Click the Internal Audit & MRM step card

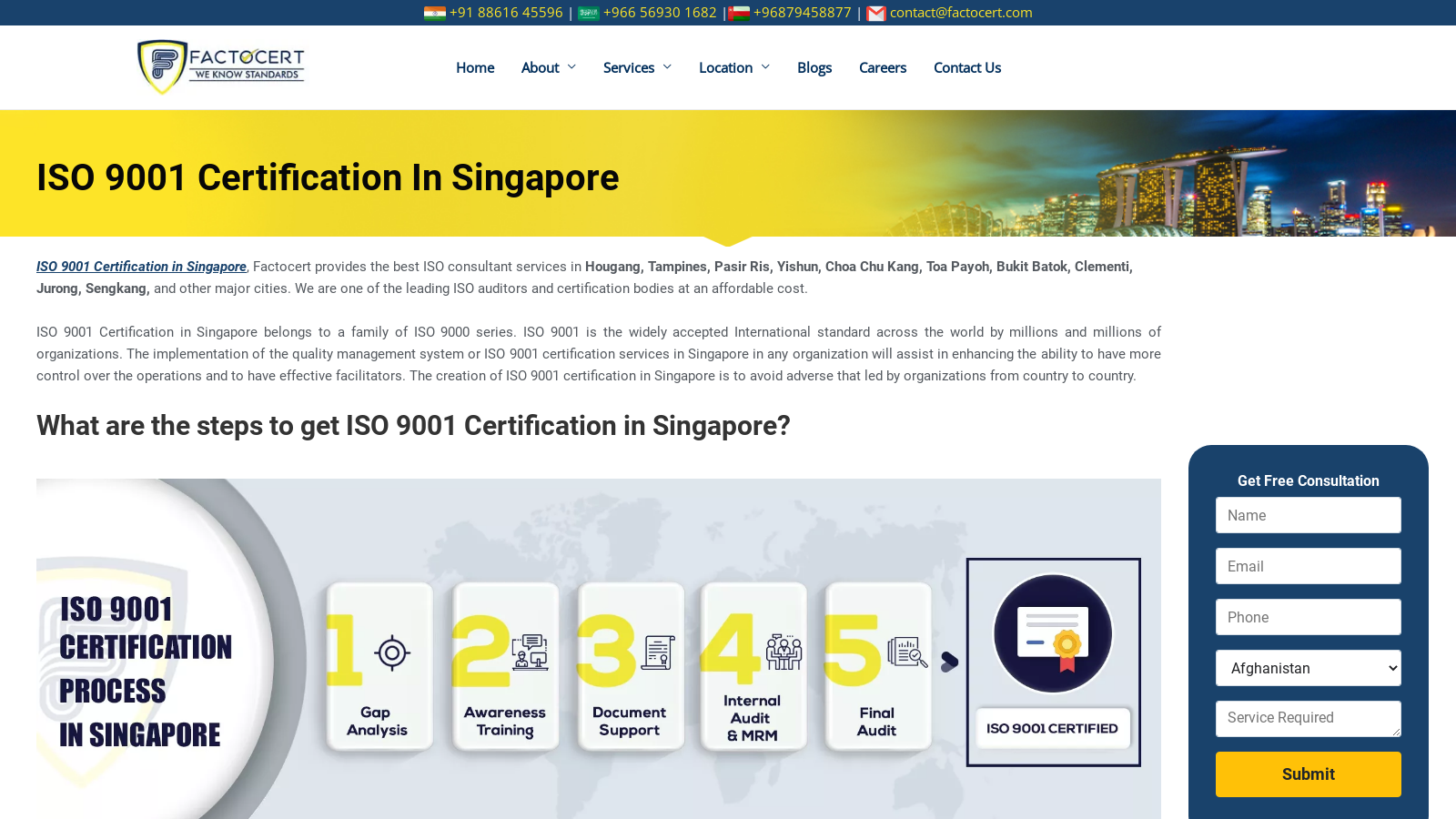(753, 667)
